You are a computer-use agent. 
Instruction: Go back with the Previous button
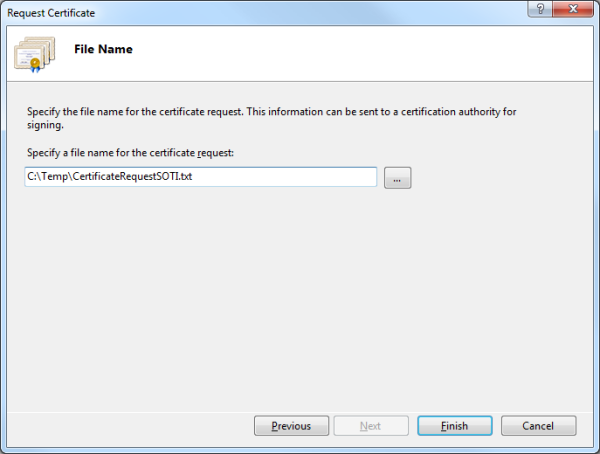[x=291, y=426]
